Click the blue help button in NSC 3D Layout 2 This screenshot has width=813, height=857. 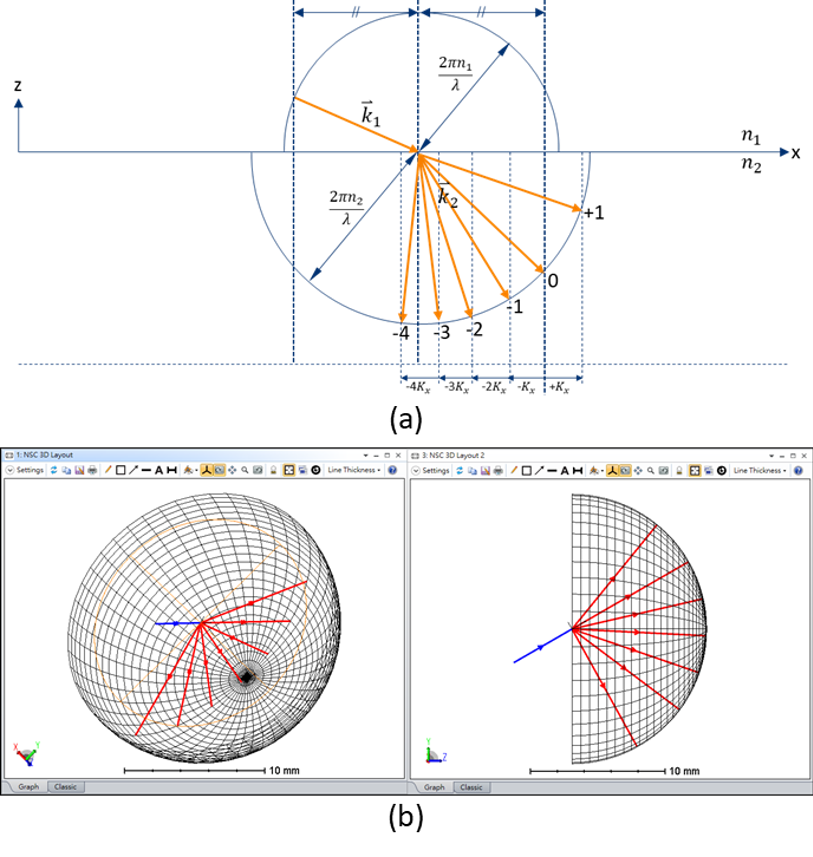798,470
